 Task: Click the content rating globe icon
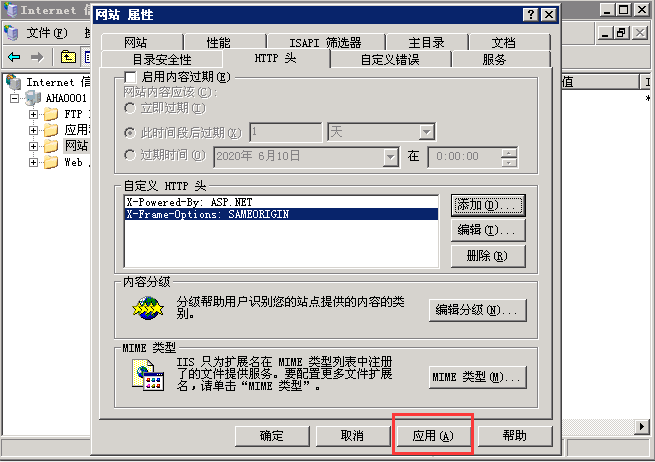click(x=147, y=308)
